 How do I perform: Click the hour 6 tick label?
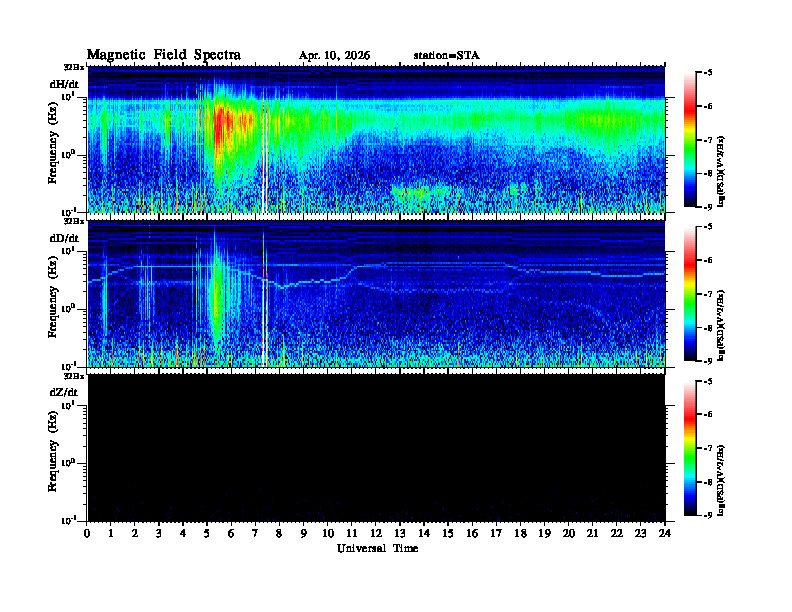tap(231, 533)
